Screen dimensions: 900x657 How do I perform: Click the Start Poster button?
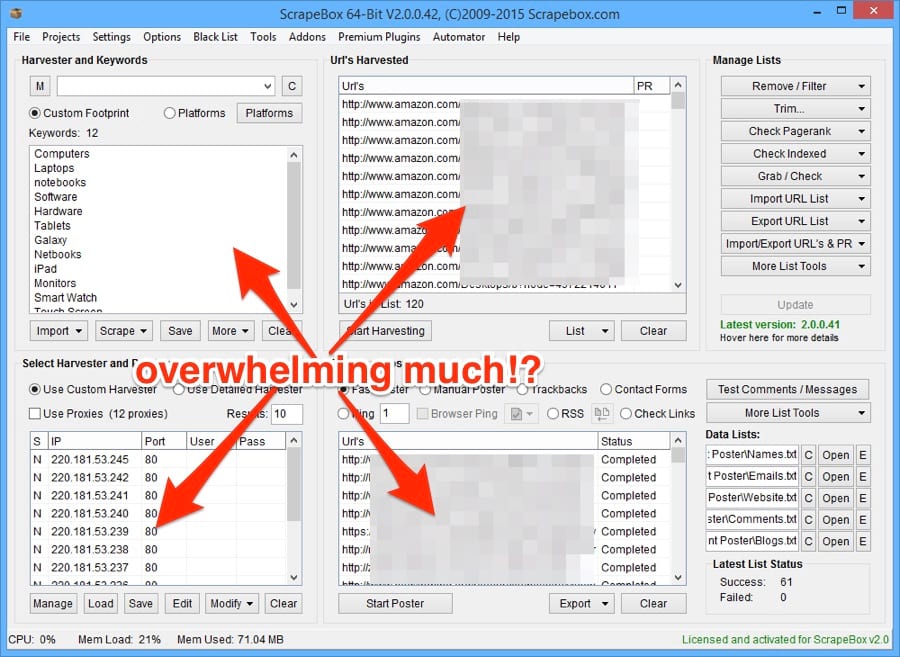click(x=395, y=604)
